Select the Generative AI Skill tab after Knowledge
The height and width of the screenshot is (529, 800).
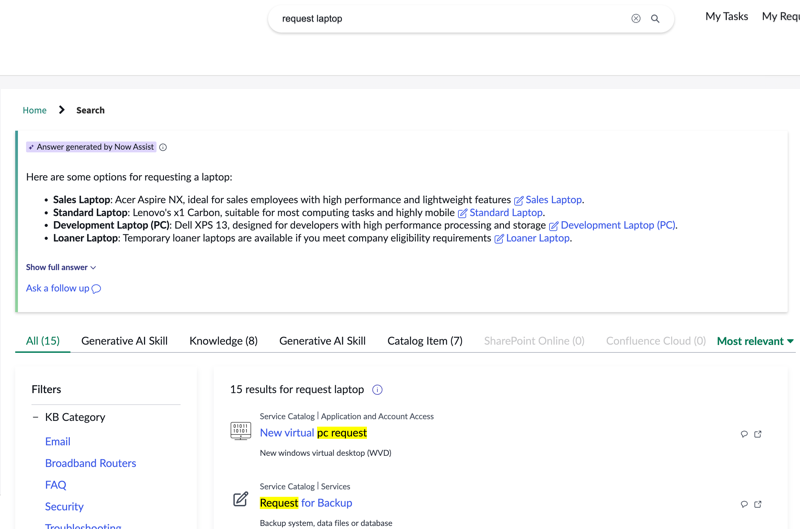322,341
